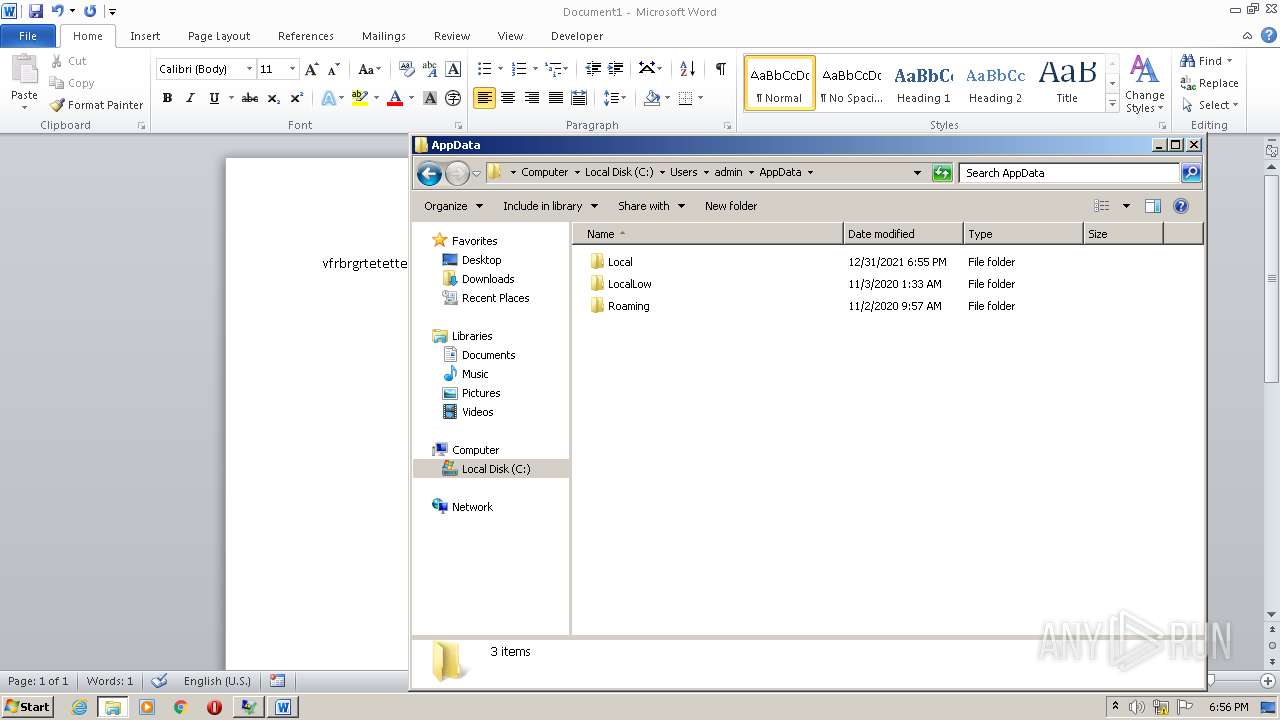The height and width of the screenshot is (720, 1280).
Task: Switch to the References tab
Action: pyautogui.click(x=306, y=36)
